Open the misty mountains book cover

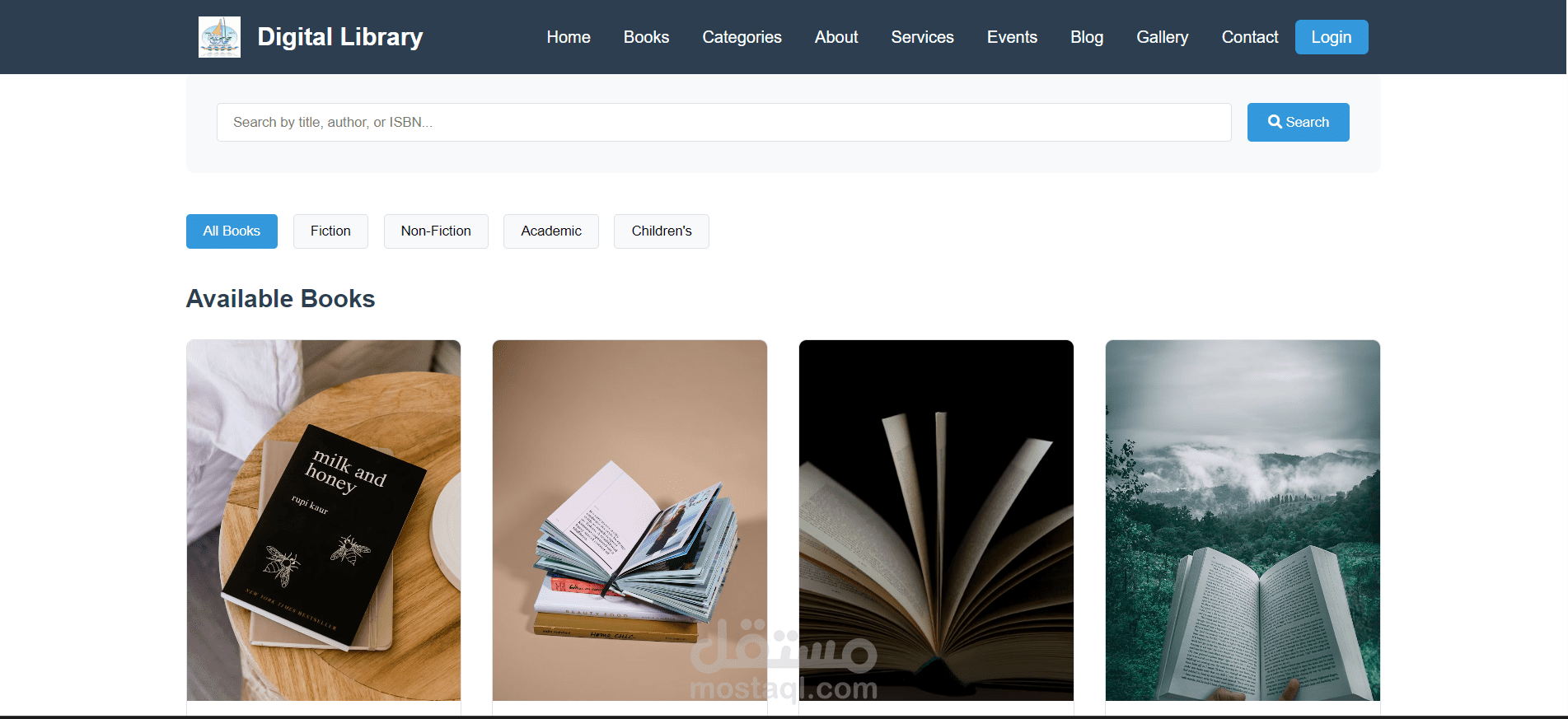pos(1243,521)
